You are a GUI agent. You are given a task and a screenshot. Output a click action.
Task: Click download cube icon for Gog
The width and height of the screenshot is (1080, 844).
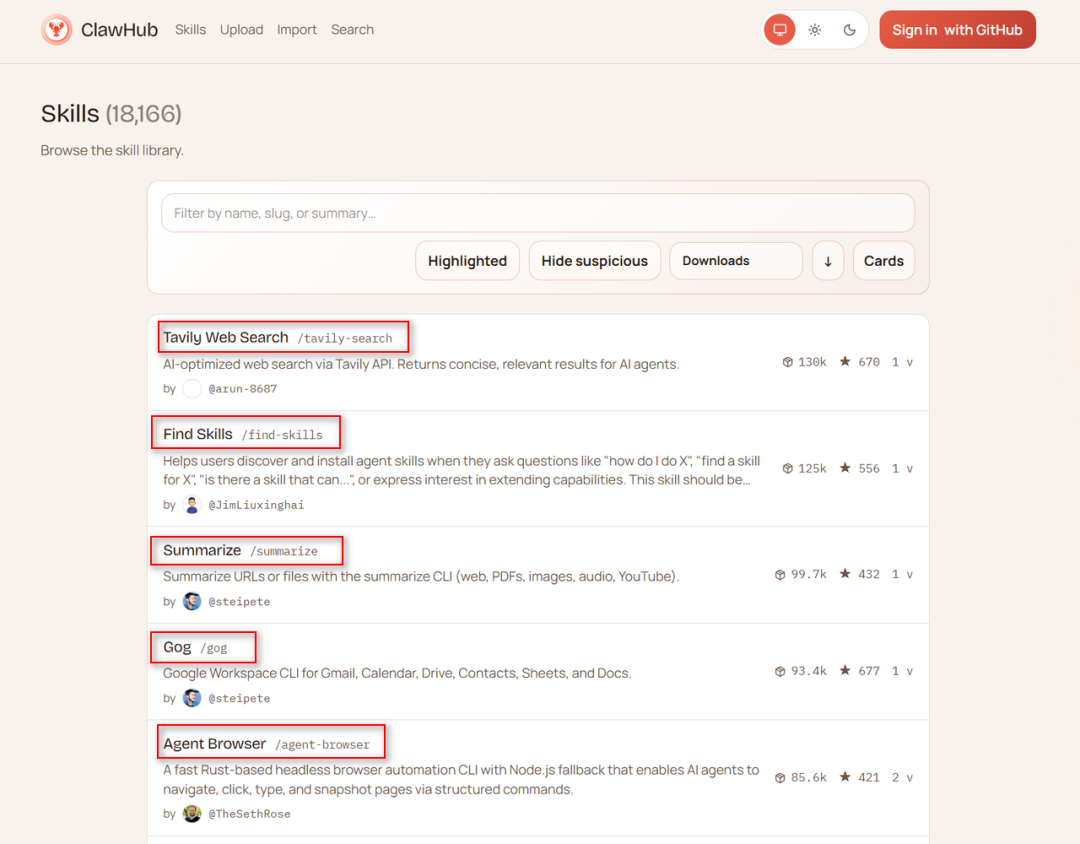point(780,671)
